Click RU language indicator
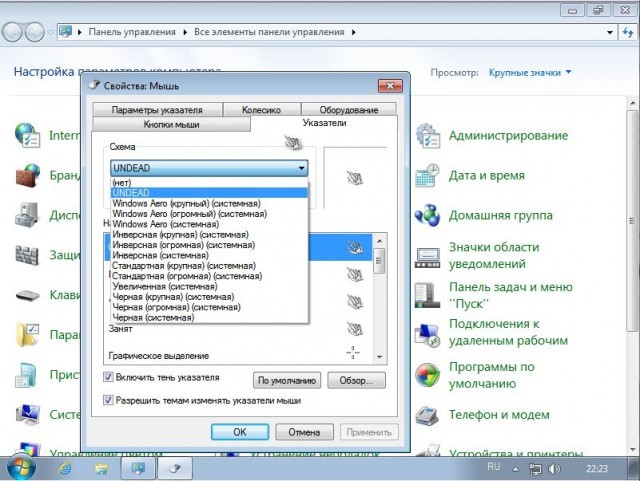640x481 pixels. 493,467
